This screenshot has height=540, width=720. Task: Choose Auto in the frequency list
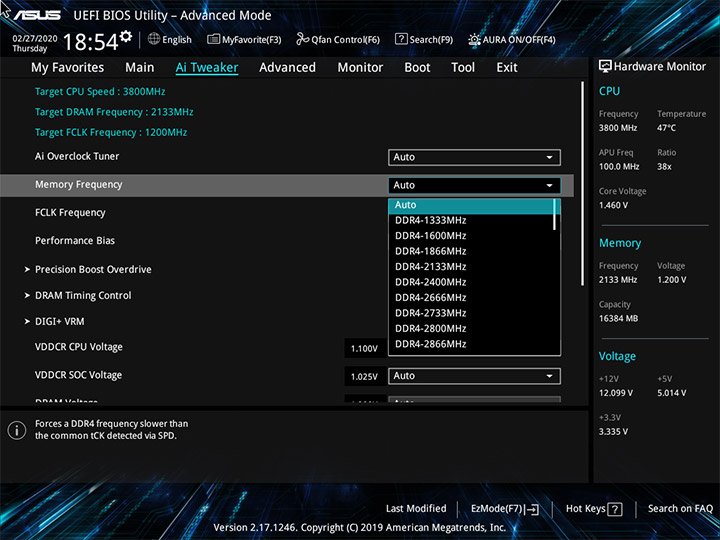tap(472, 206)
